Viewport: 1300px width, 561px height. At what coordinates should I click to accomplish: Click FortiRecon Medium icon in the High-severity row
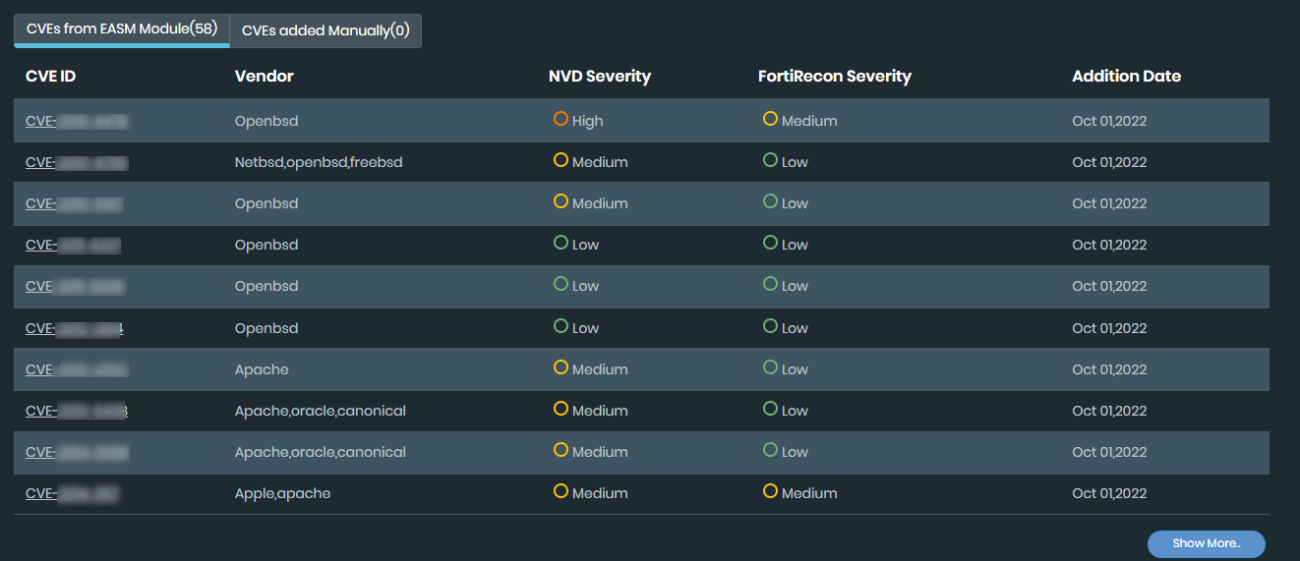click(x=770, y=119)
